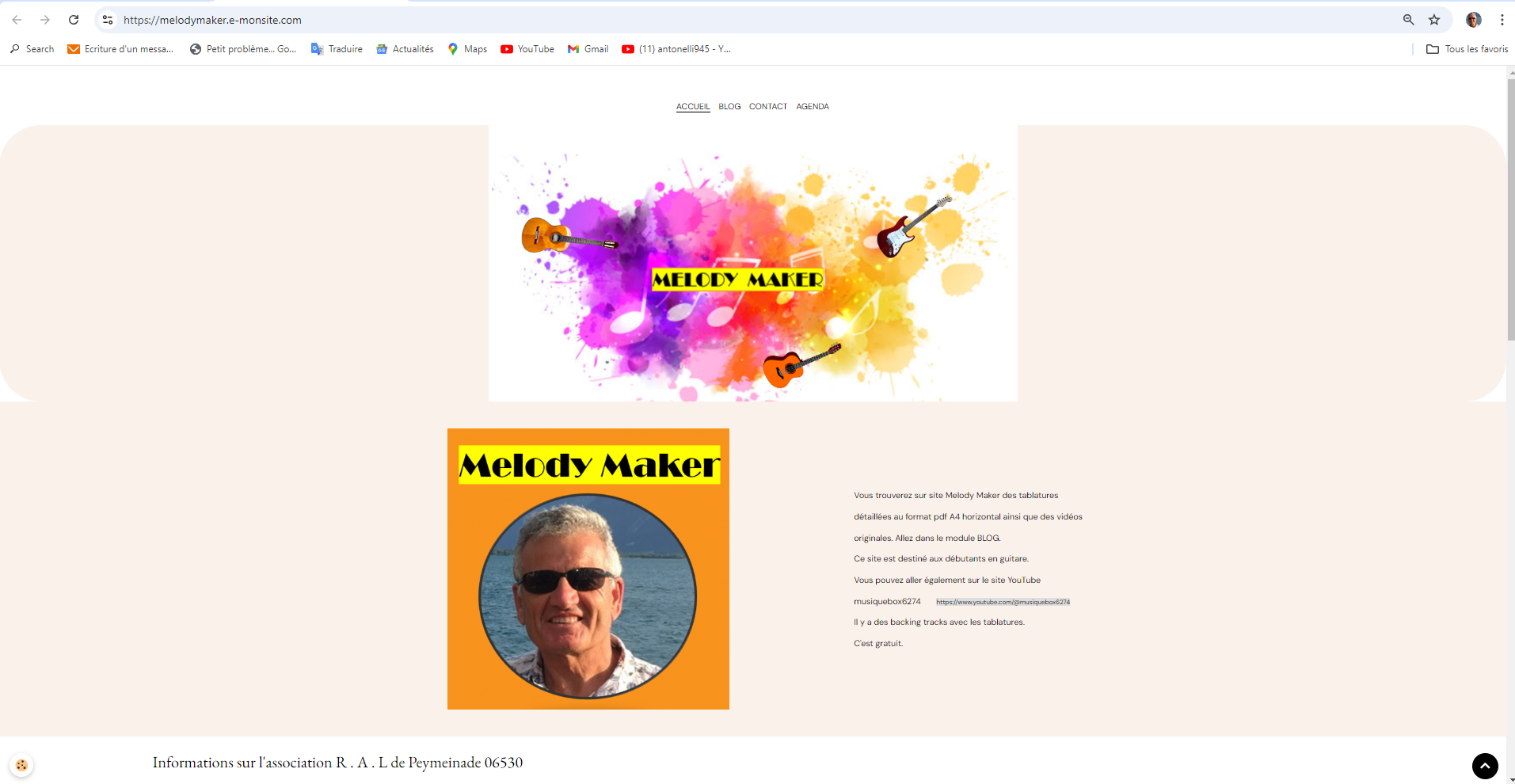Click the back-to-top arrow button
1515x784 pixels.
1485,766
